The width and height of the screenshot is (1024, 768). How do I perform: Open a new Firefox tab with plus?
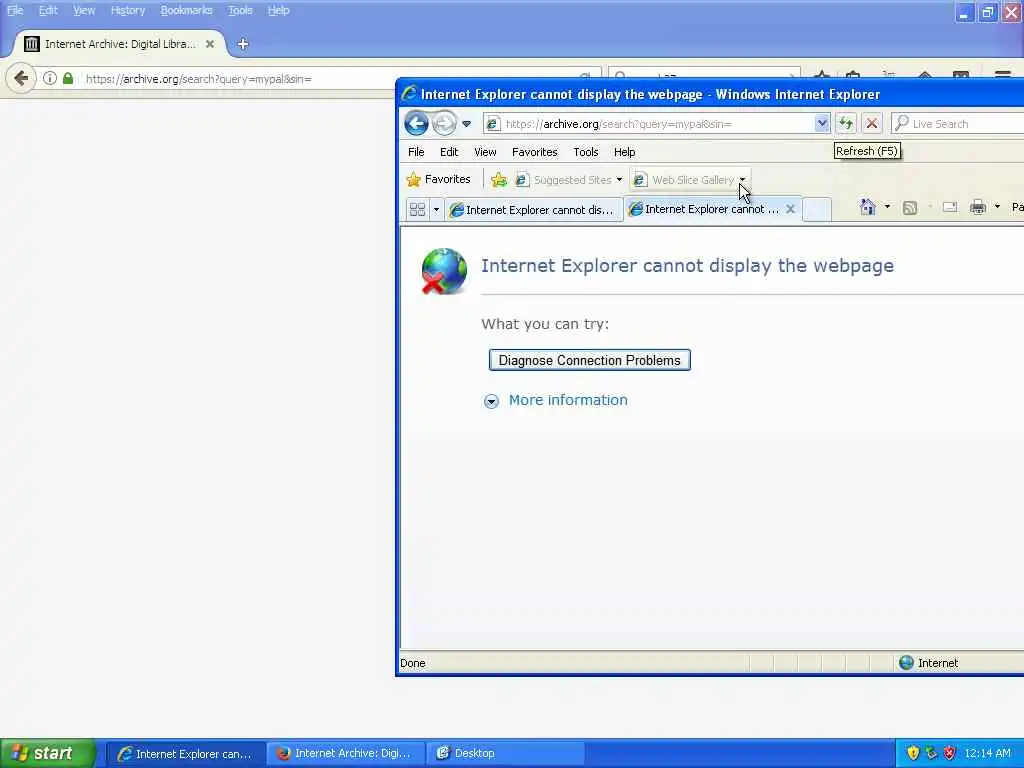(243, 44)
